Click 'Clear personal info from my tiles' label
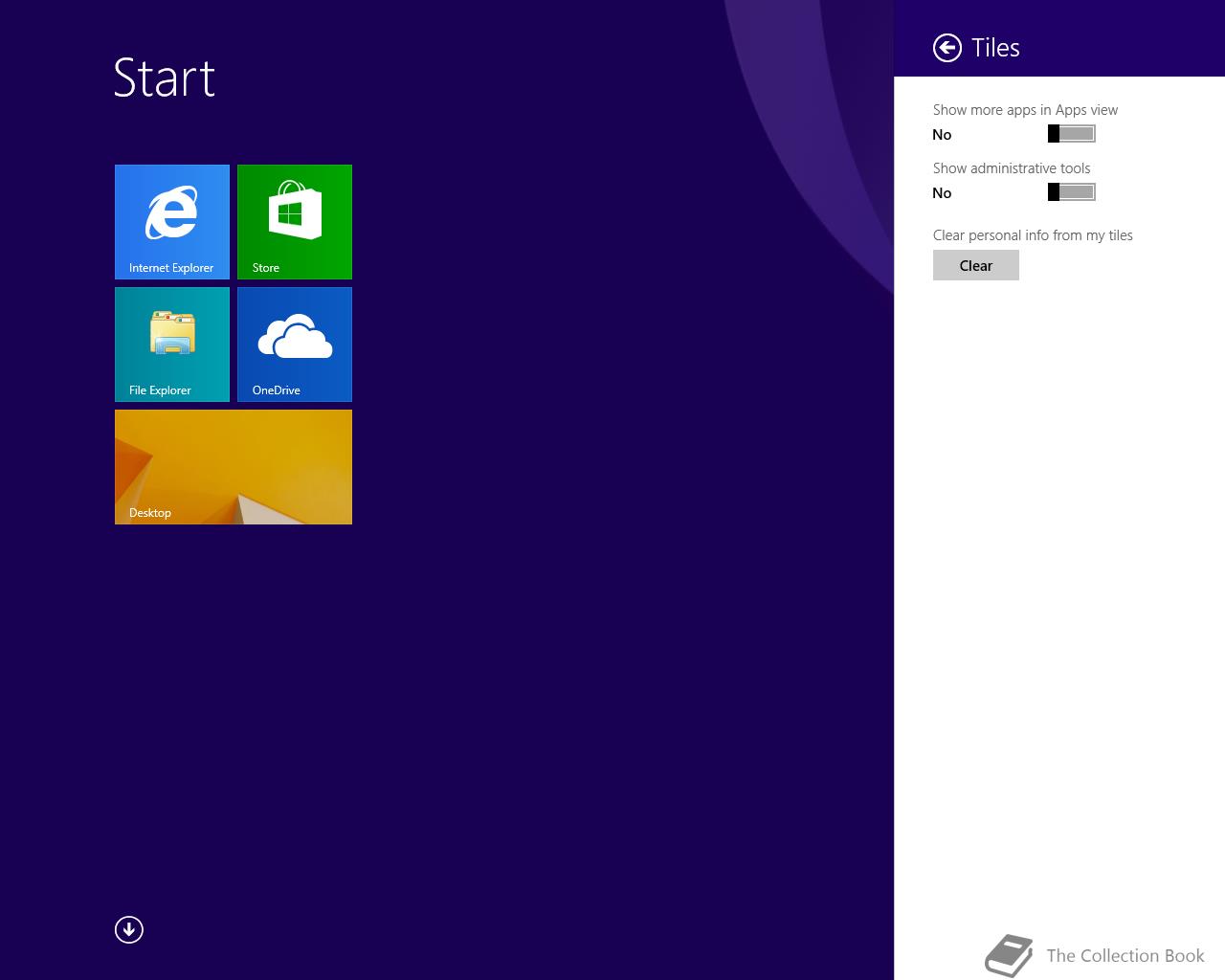 point(1033,235)
